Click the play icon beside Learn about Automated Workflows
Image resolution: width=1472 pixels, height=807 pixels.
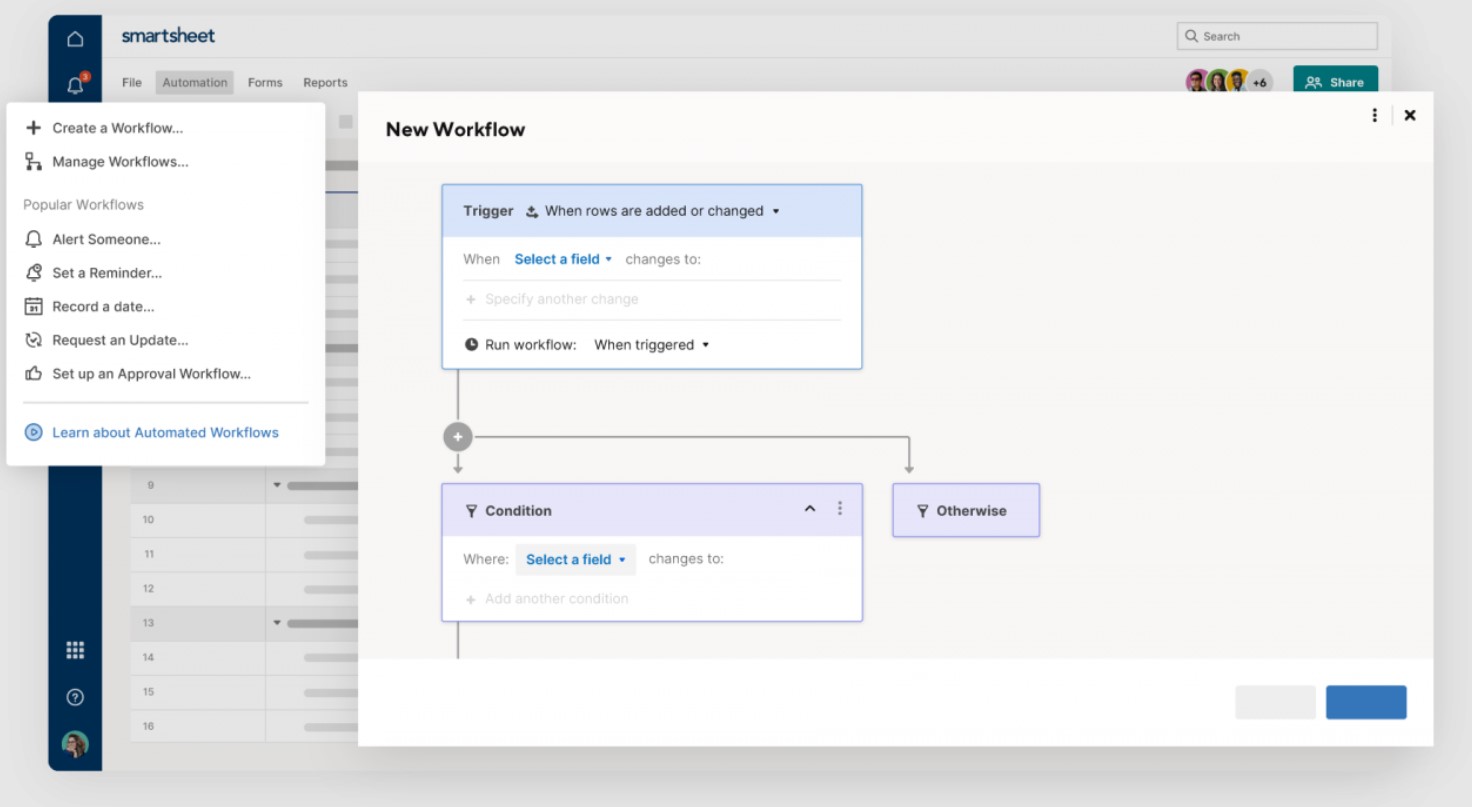33,432
